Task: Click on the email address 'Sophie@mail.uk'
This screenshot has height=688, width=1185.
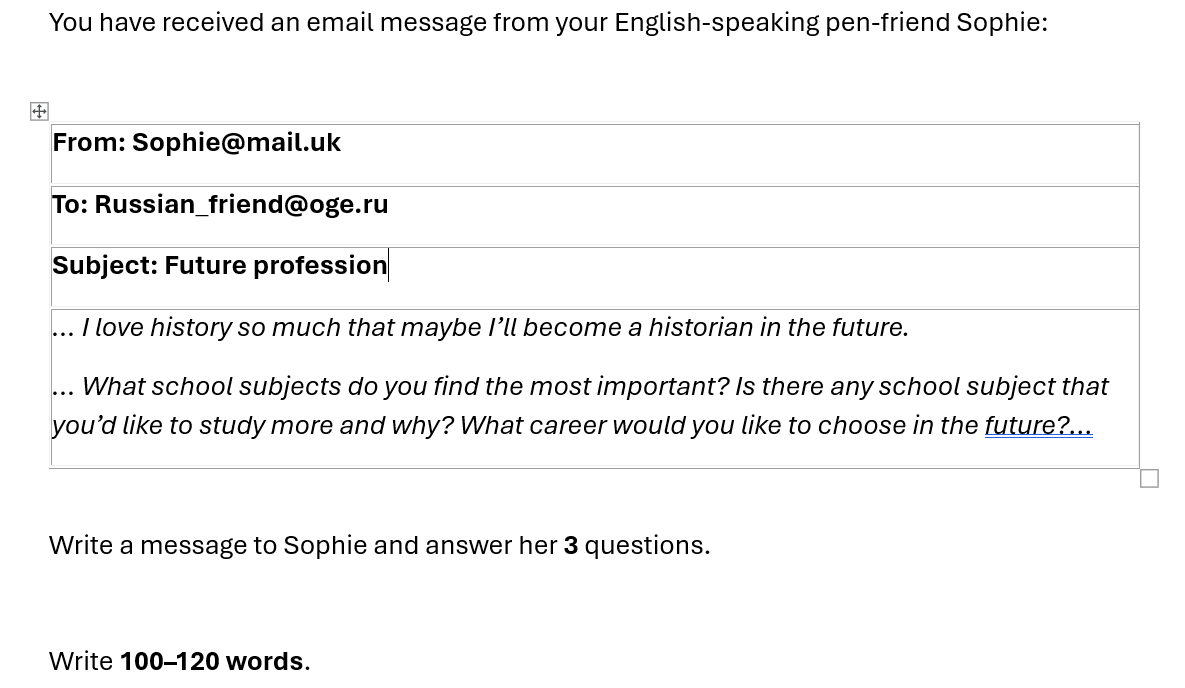Action: coord(236,143)
